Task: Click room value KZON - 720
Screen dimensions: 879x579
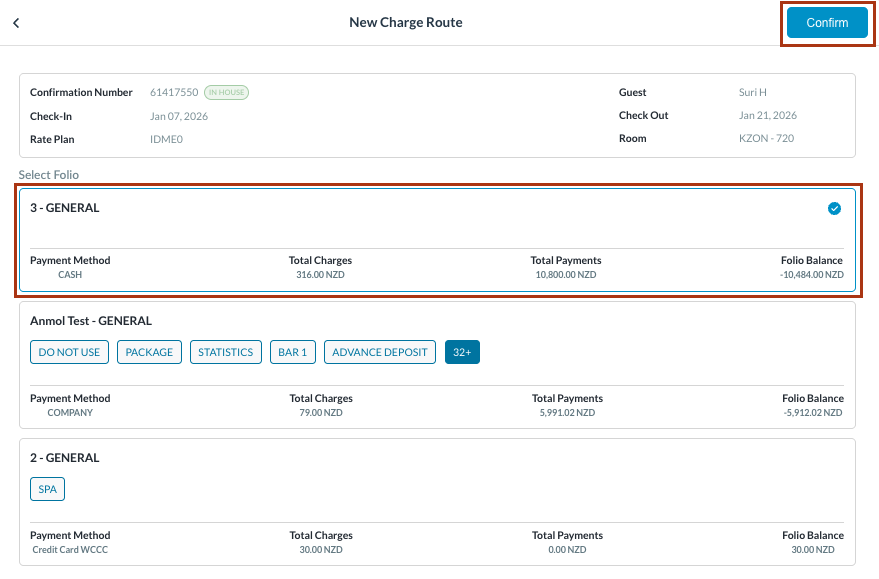Action: point(766,139)
